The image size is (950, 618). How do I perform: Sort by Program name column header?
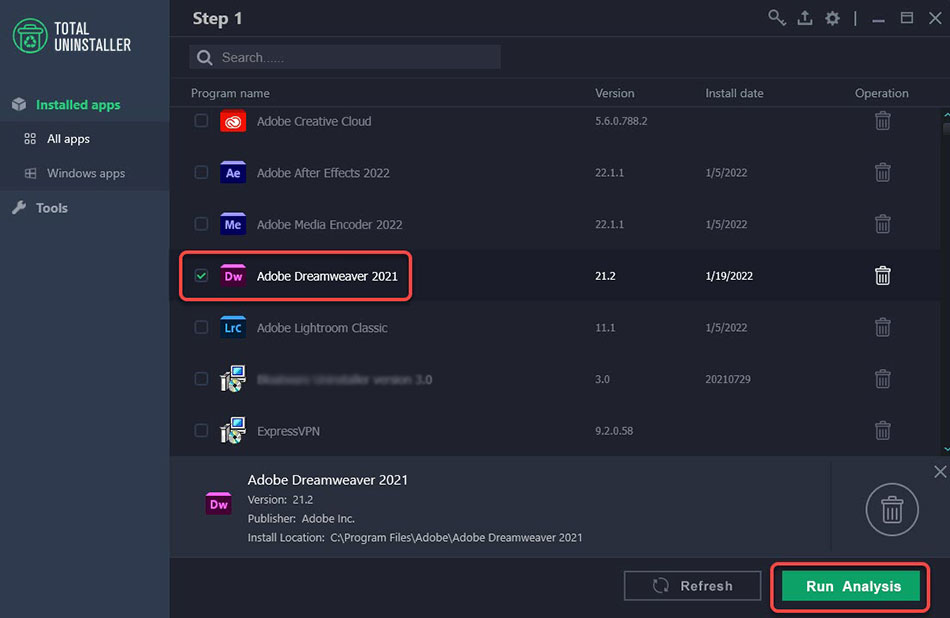click(230, 93)
